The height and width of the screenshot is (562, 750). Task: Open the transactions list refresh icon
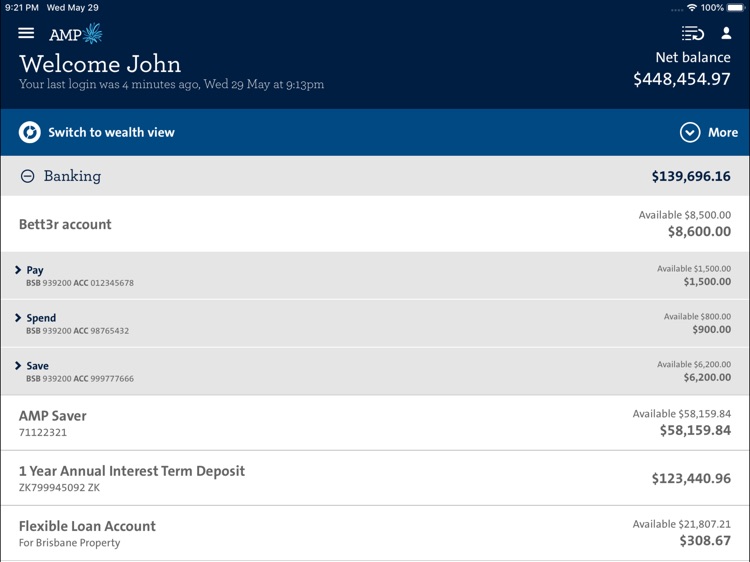(692, 33)
